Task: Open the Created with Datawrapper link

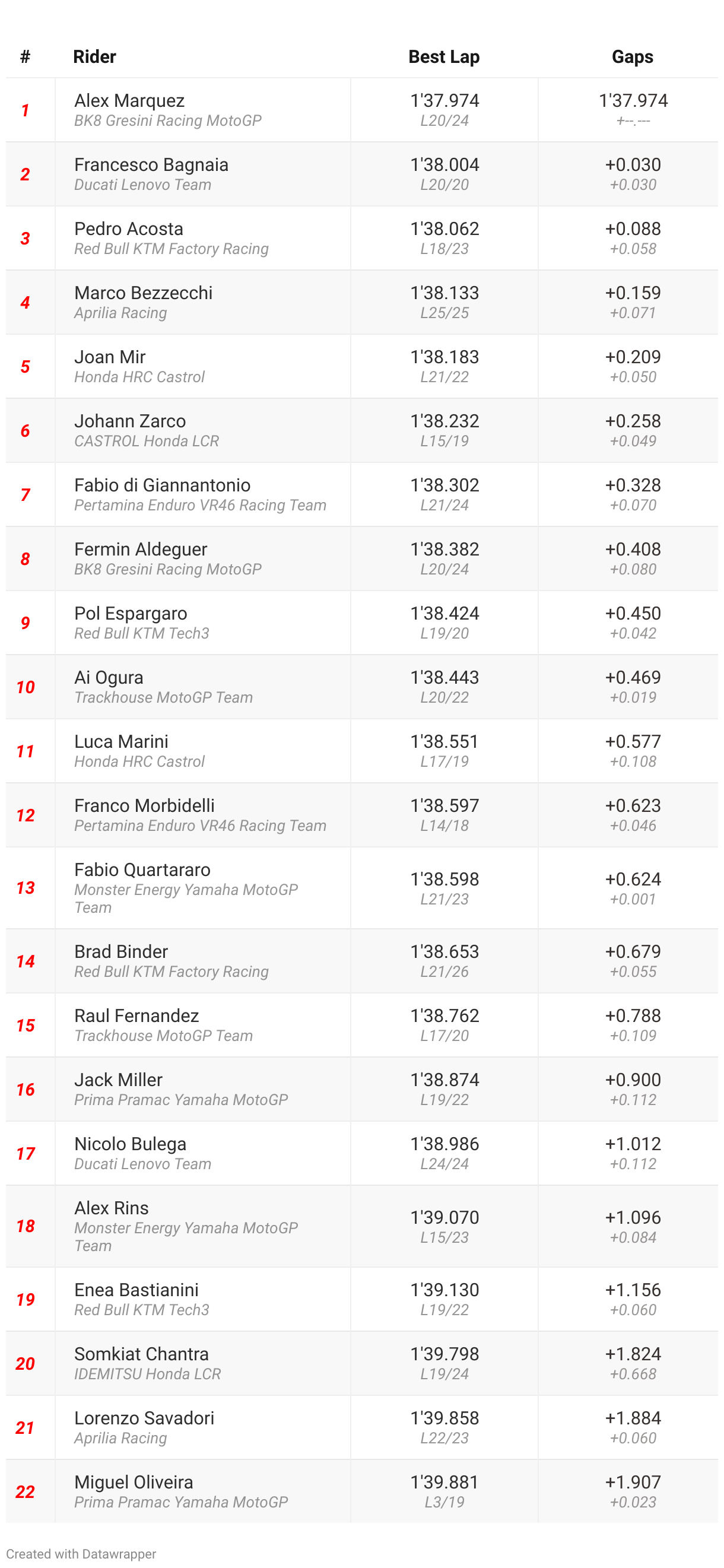Action: pyautogui.click(x=81, y=1553)
